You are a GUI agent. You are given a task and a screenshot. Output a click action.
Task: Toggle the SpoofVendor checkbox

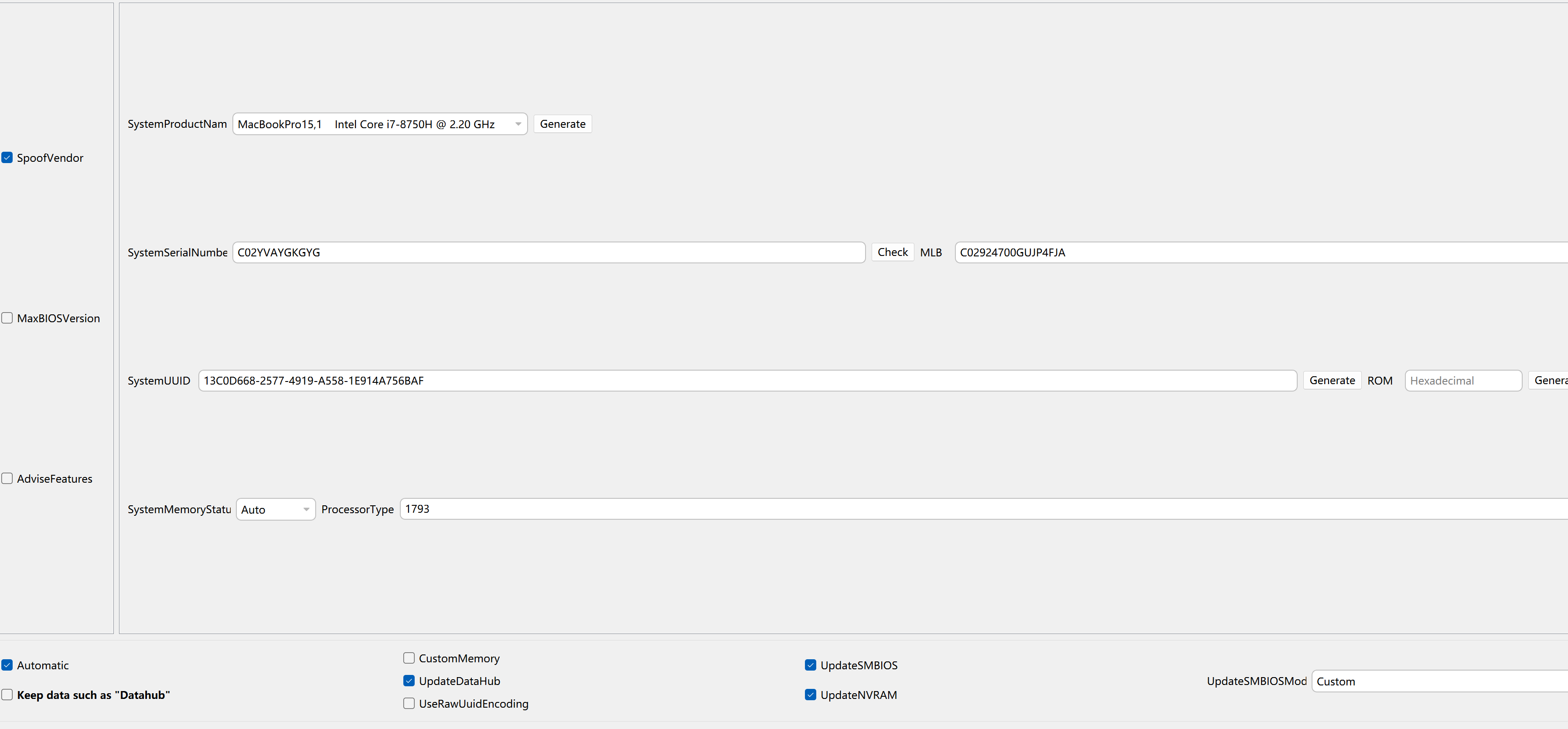click(7, 157)
